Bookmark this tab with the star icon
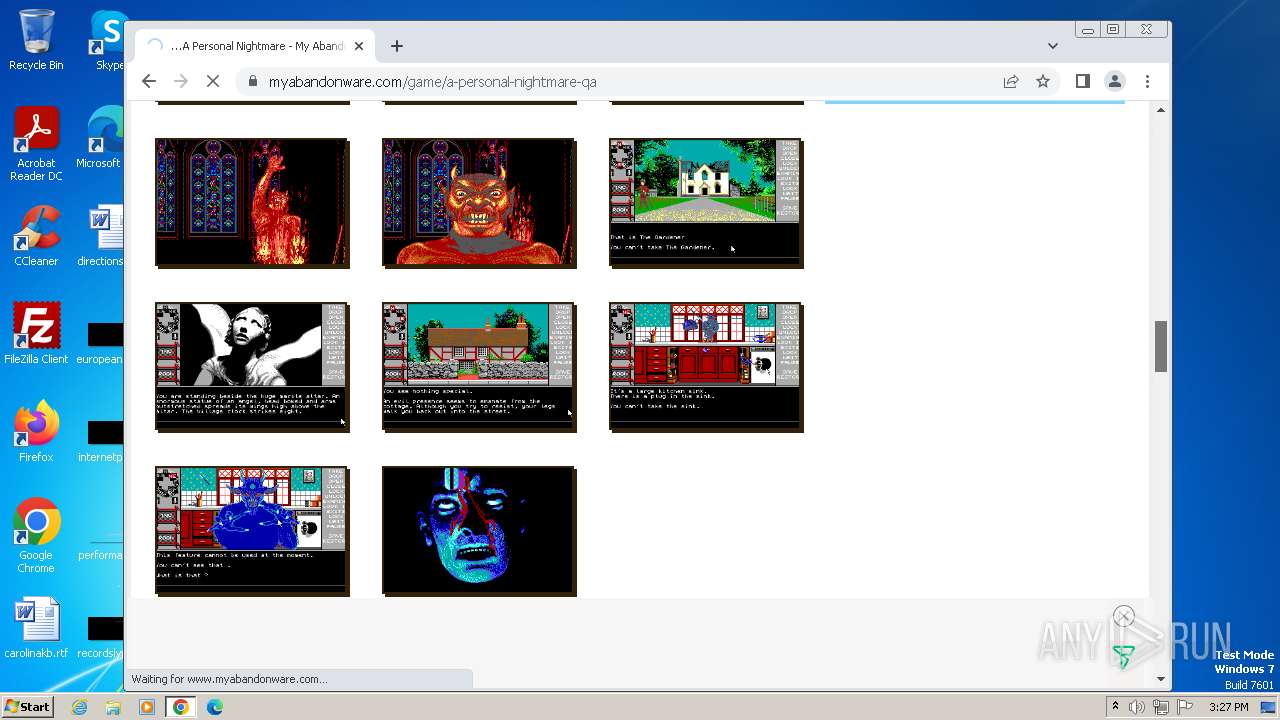This screenshot has height=720, width=1280. pos(1043,82)
